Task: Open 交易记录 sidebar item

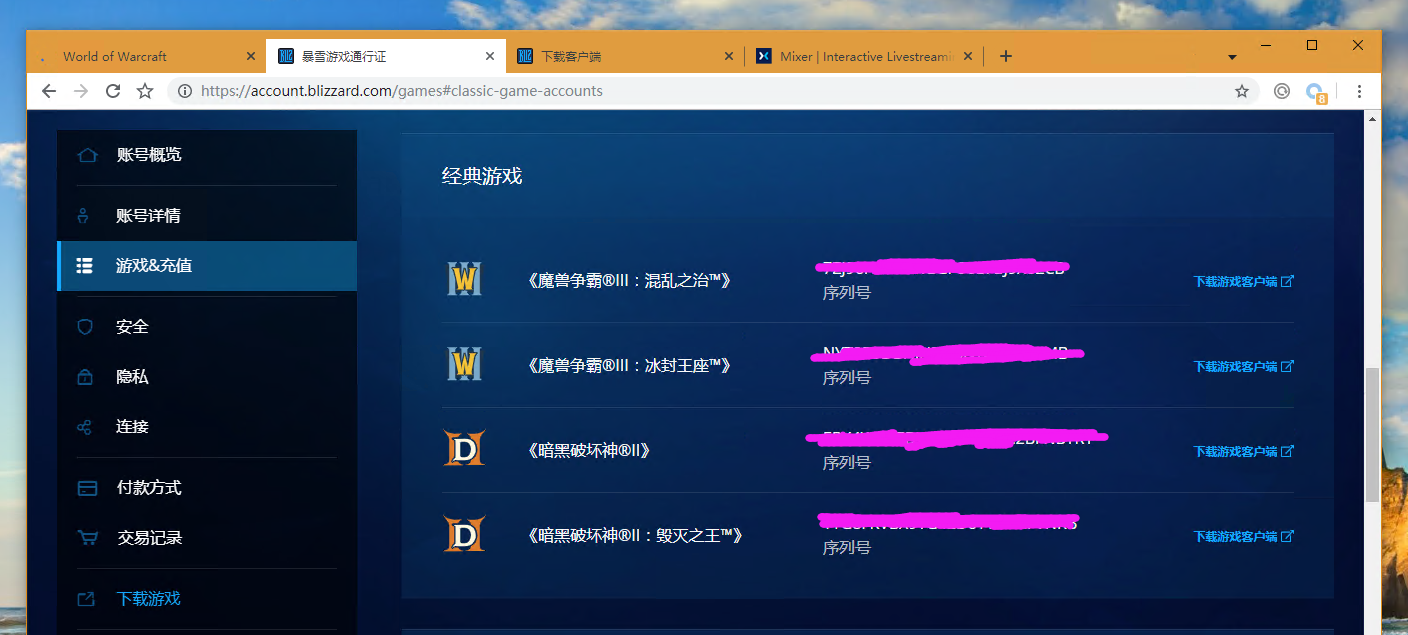Action: pos(207,538)
